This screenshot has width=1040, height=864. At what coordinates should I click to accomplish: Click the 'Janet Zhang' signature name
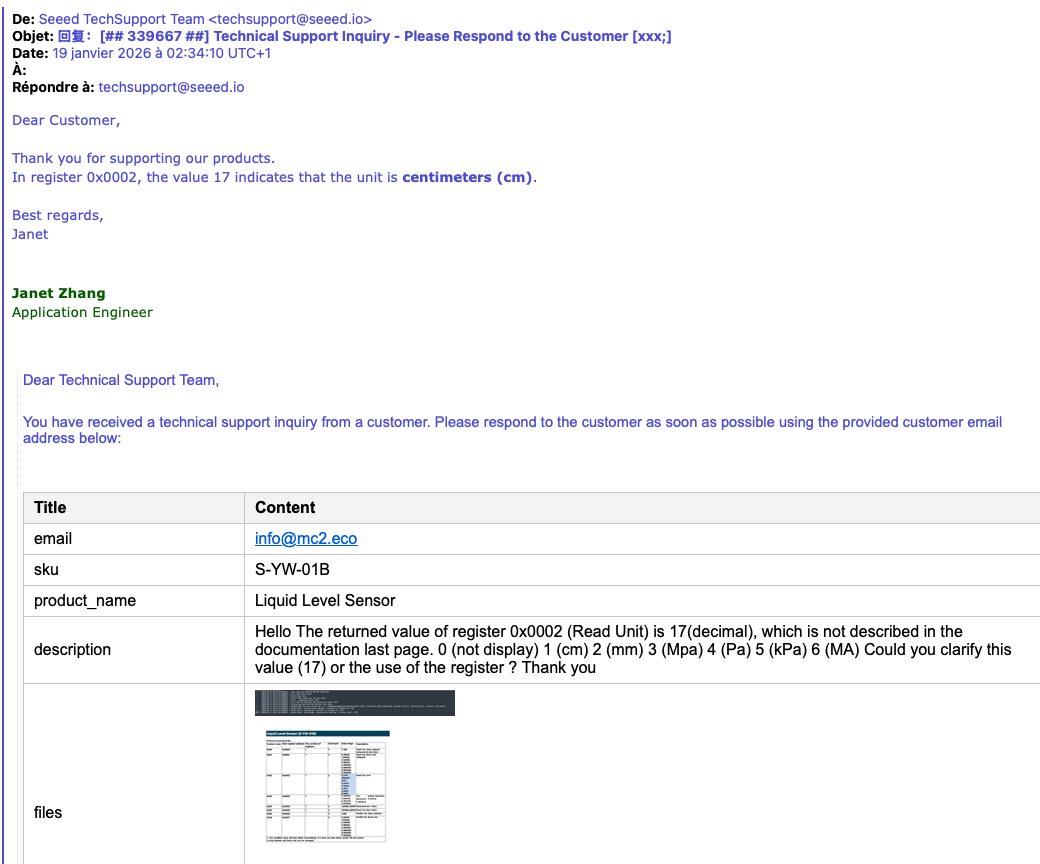coord(58,293)
